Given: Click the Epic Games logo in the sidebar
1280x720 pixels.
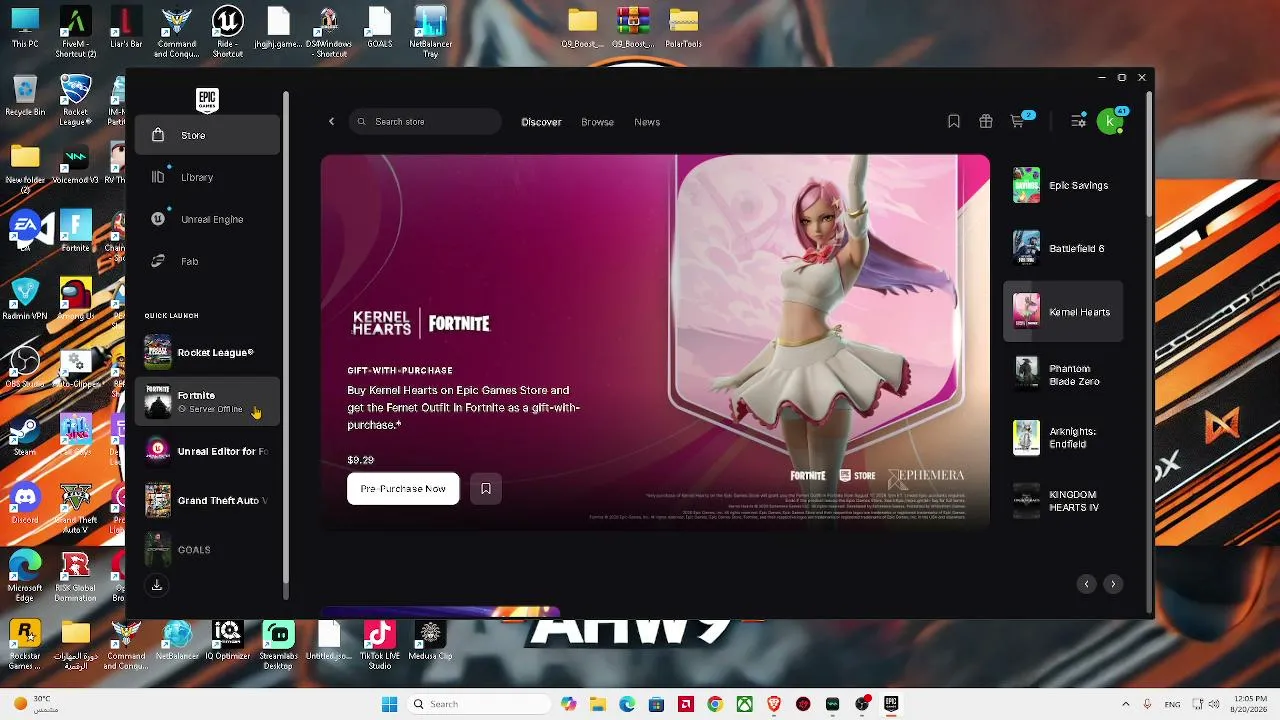Looking at the screenshot, I should coord(207,99).
